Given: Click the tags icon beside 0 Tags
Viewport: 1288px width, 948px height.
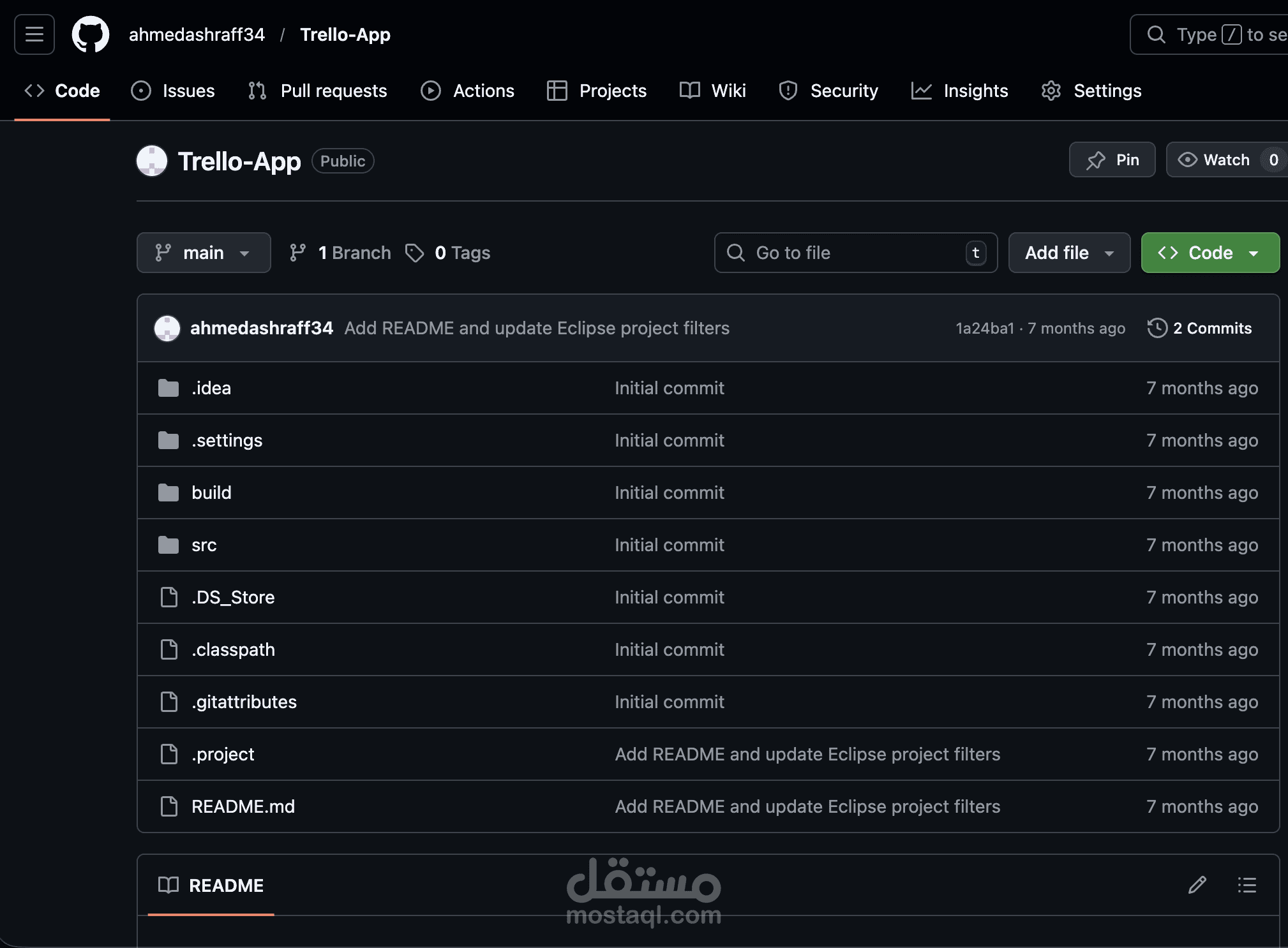Looking at the screenshot, I should pyautogui.click(x=414, y=253).
